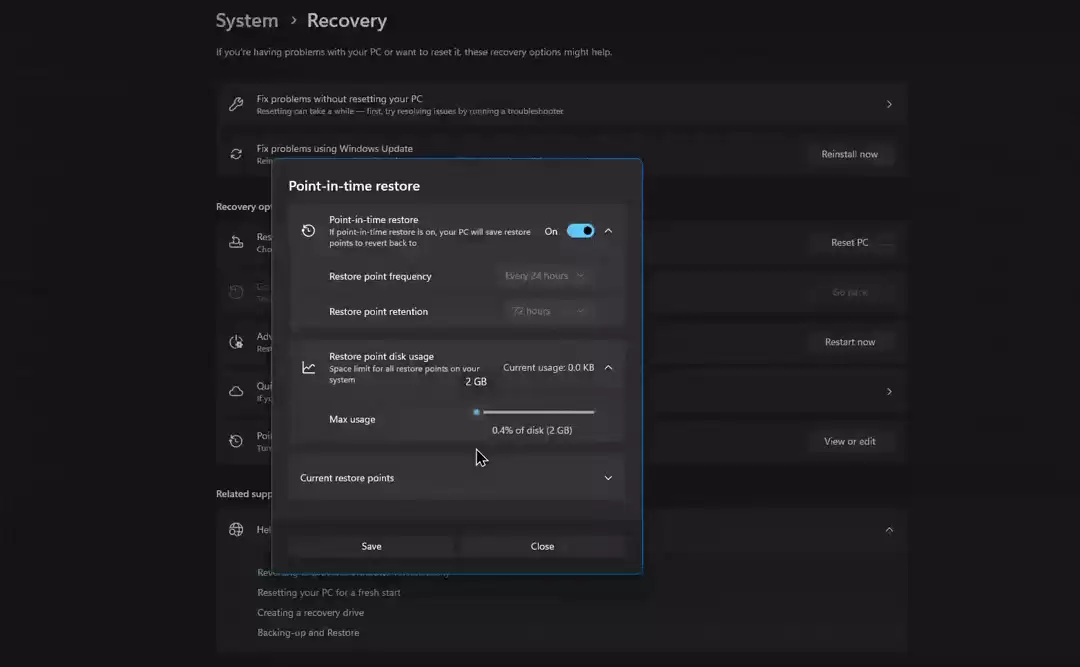Image resolution: width=1080 pixels, height=667 pixels.
Task: Collapse the Help section chevron
Action: click(889, 529)
